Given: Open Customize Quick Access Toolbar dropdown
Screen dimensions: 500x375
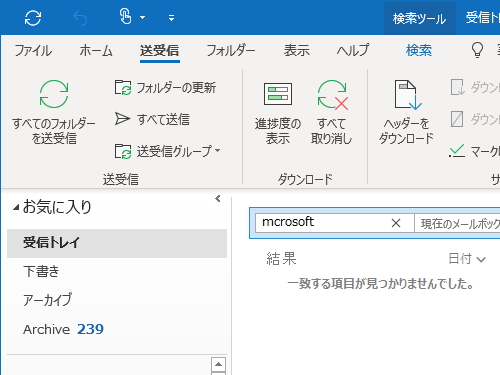Looking at the screenshot, I should (171, 18).
